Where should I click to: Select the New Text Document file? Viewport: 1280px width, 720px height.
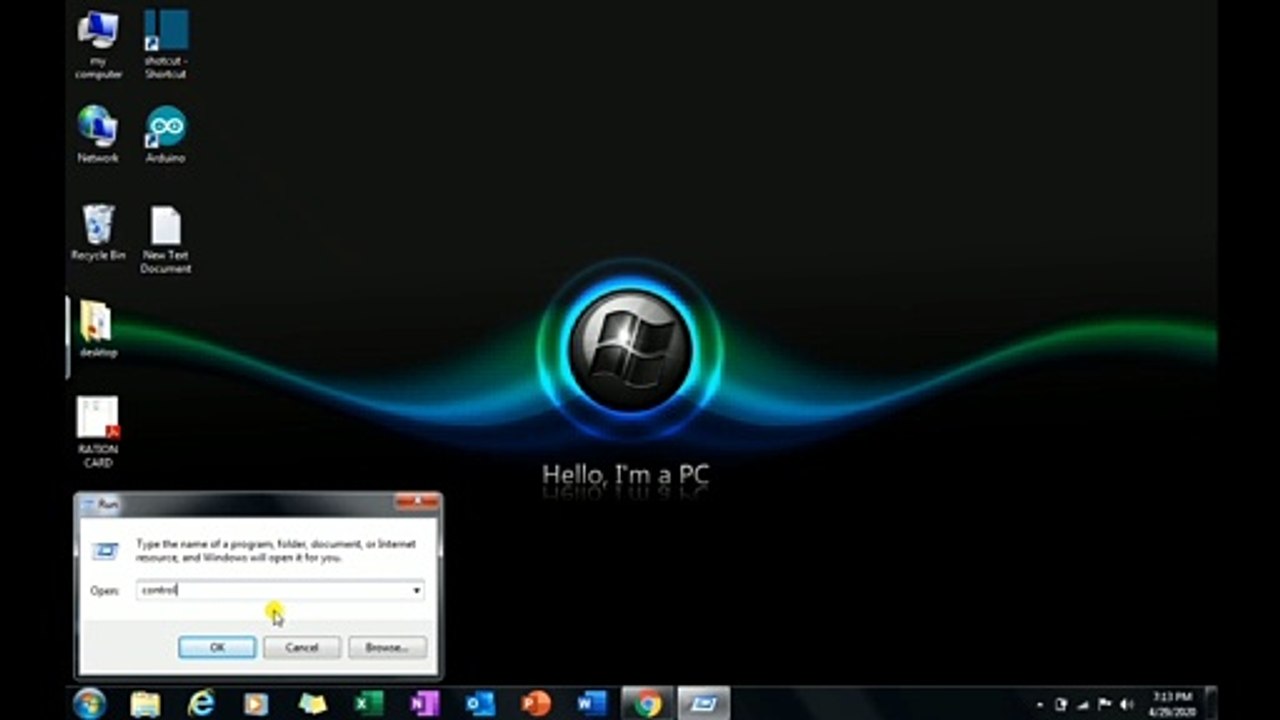165,239
